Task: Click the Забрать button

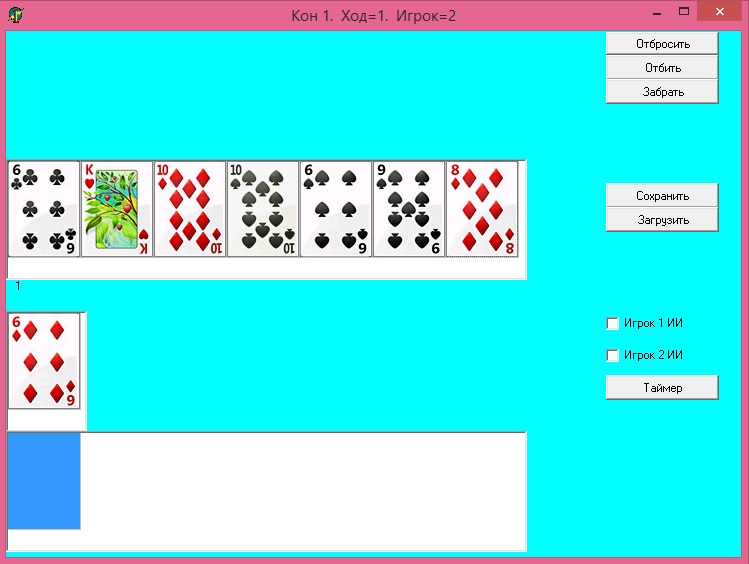Action: tap(662, 91)
